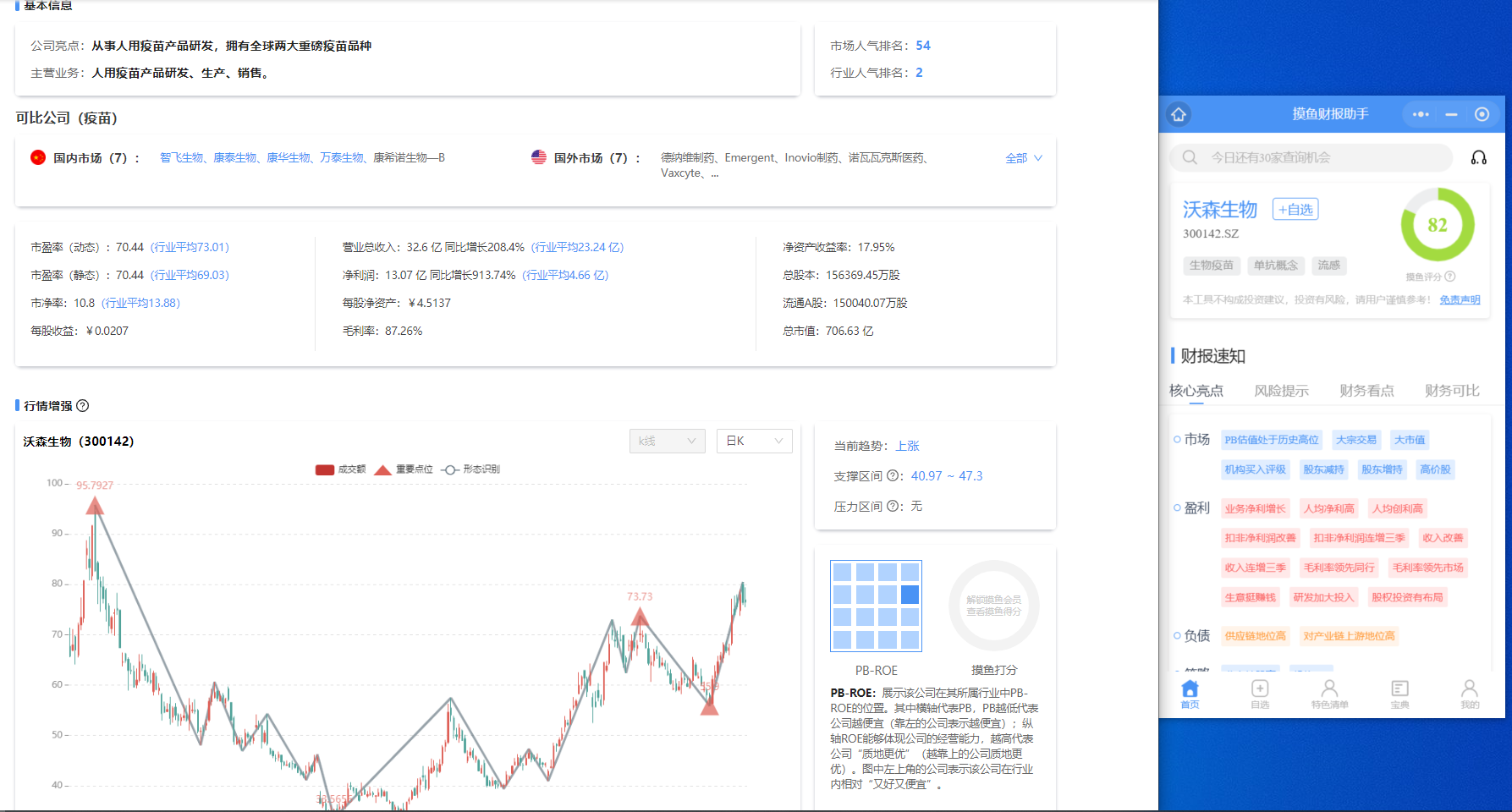The image size is (1512, 812).
Task: Switch to 财务看点 tab
Action: click(x=1366, y=391)
